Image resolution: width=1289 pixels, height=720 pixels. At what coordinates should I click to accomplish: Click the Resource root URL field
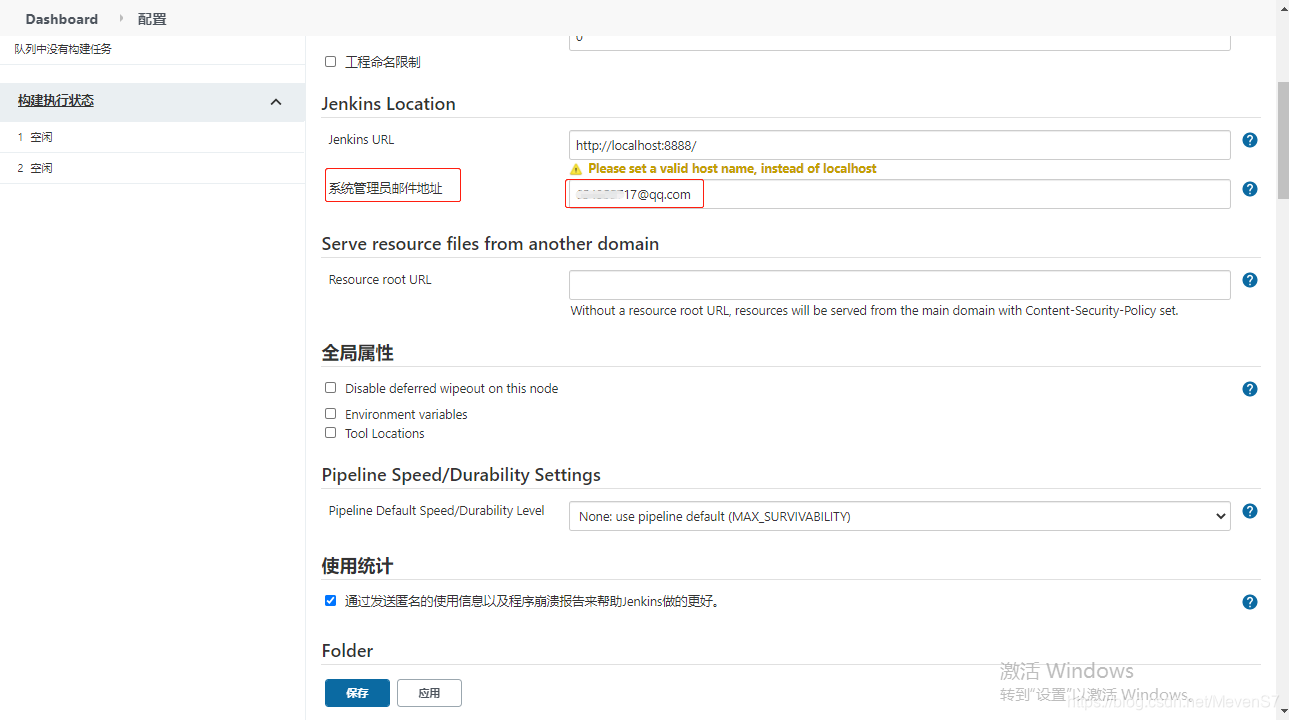[x=899, y=285]
